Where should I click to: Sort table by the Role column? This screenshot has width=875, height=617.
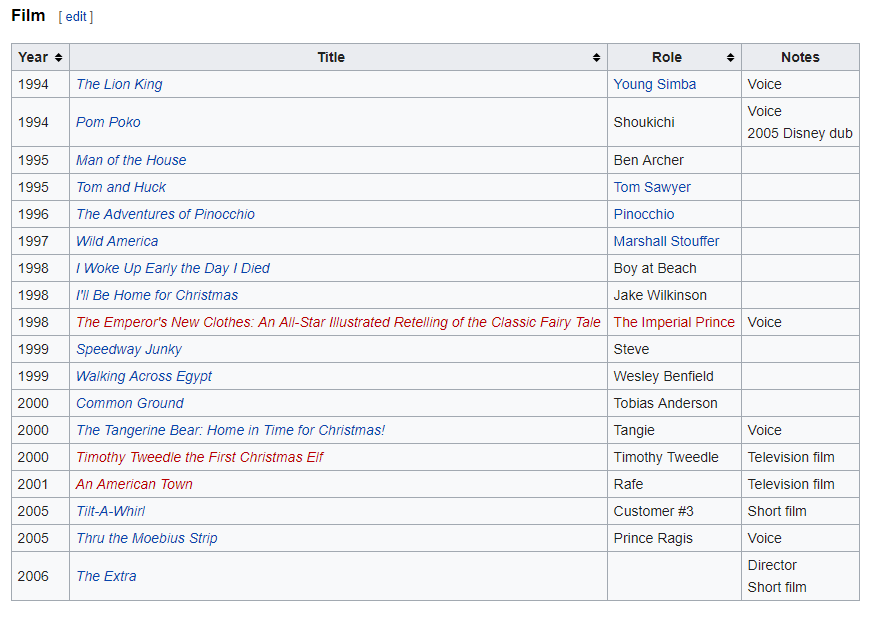pos(674,57)
